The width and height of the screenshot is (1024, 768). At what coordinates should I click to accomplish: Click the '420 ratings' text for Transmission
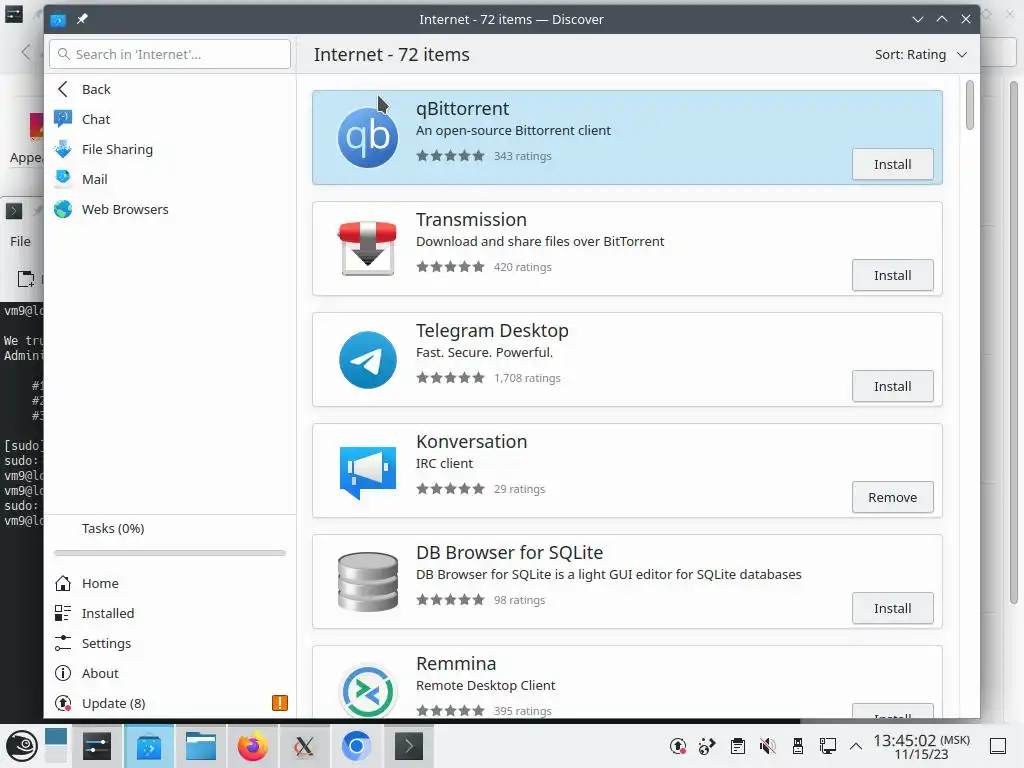click(x=522, y=267)
